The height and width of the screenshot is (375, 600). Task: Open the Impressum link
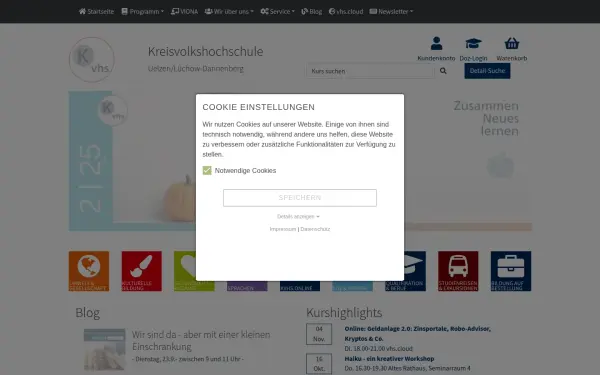tap(283, 229)
